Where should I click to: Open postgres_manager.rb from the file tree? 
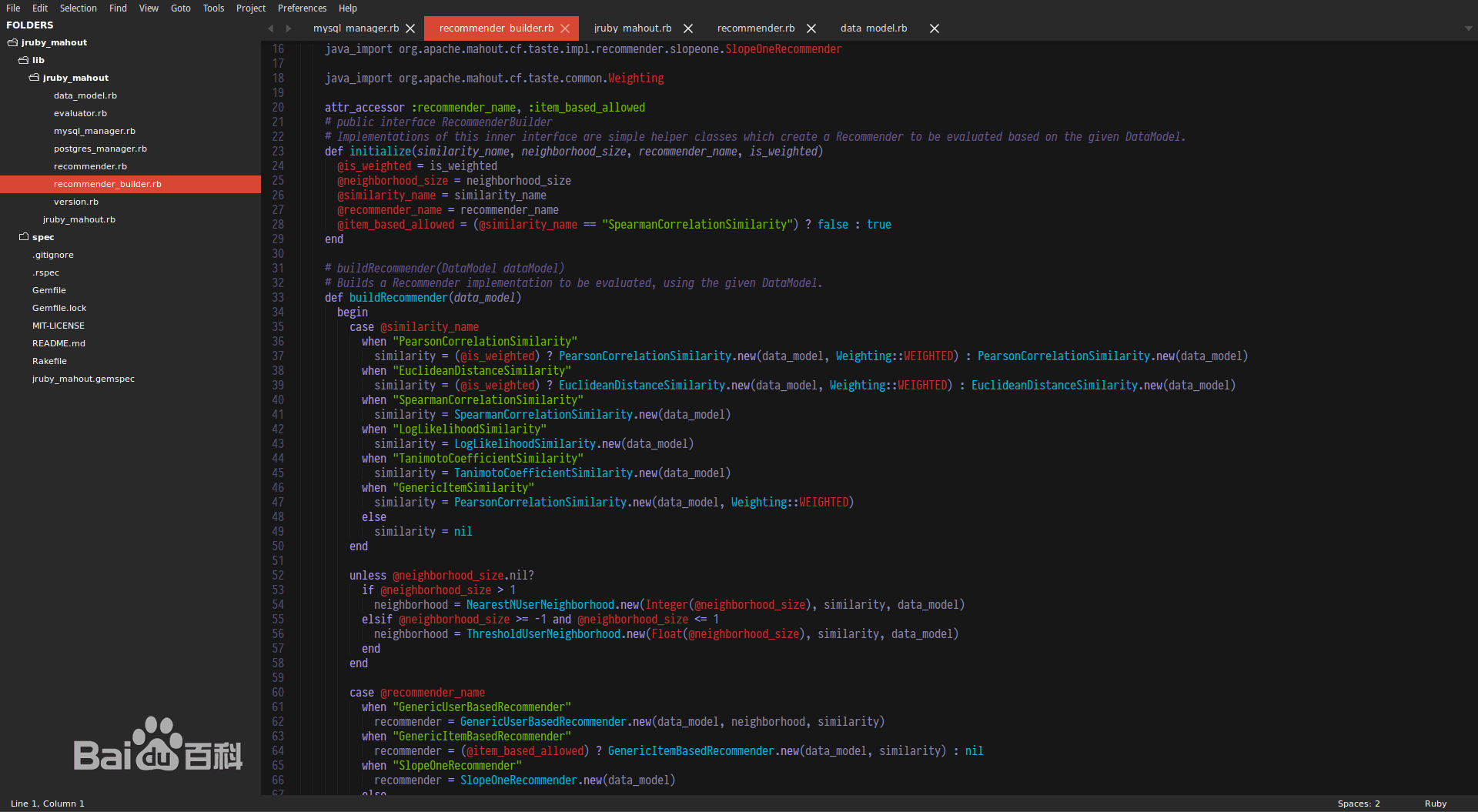point(100,149)
